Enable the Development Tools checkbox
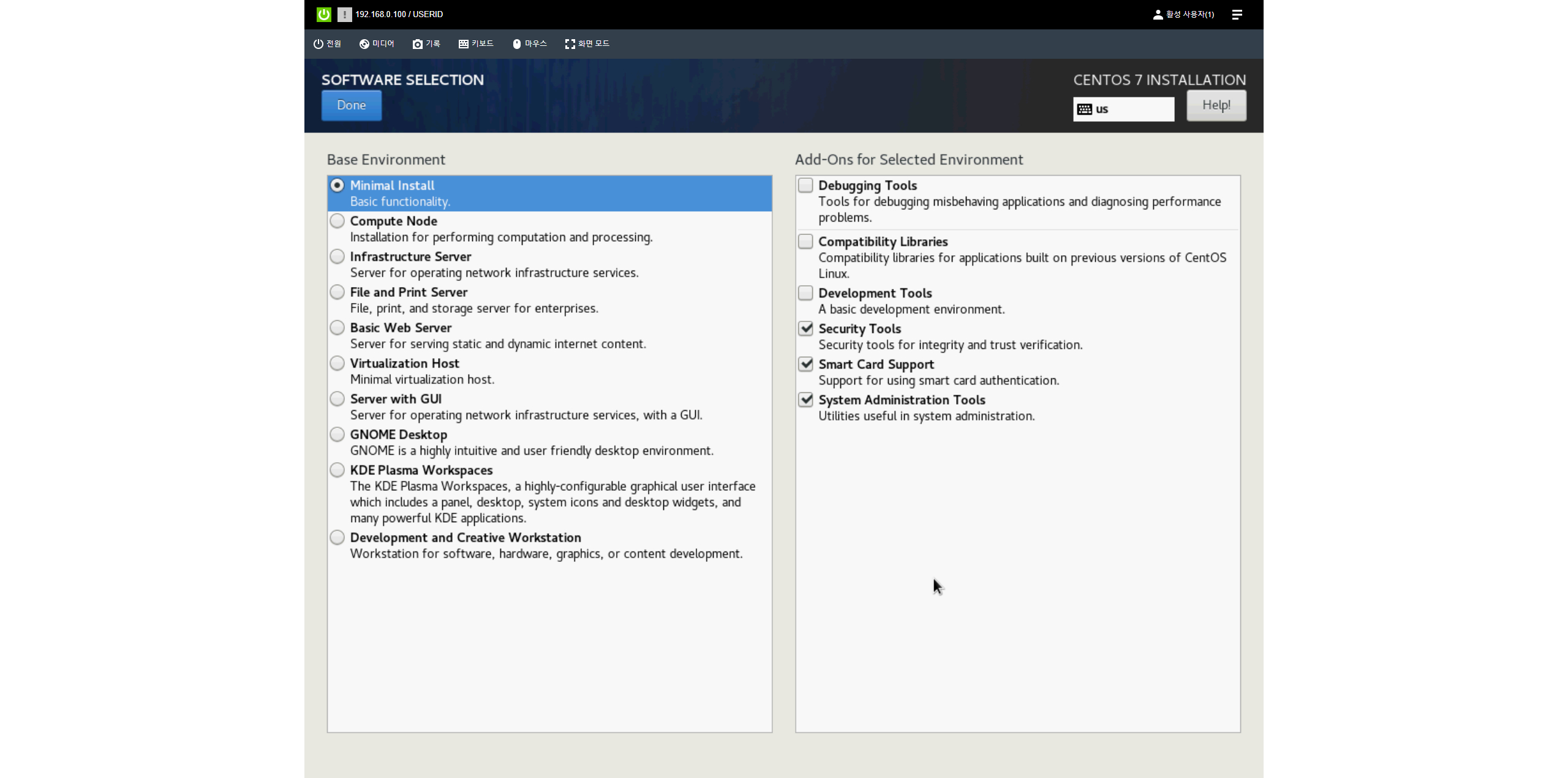Screen dimensions: 1568x778 (x=805, y=293)
